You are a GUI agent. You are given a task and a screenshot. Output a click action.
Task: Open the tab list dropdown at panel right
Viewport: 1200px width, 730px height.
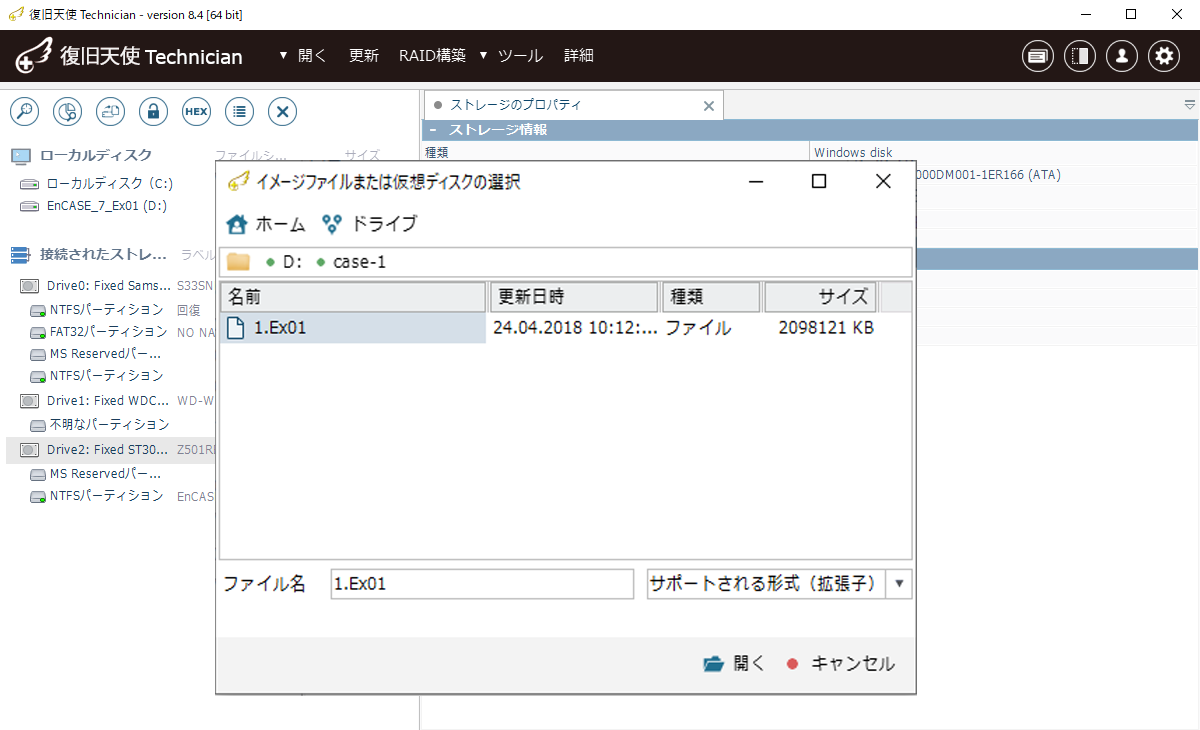click(1190, 105)
